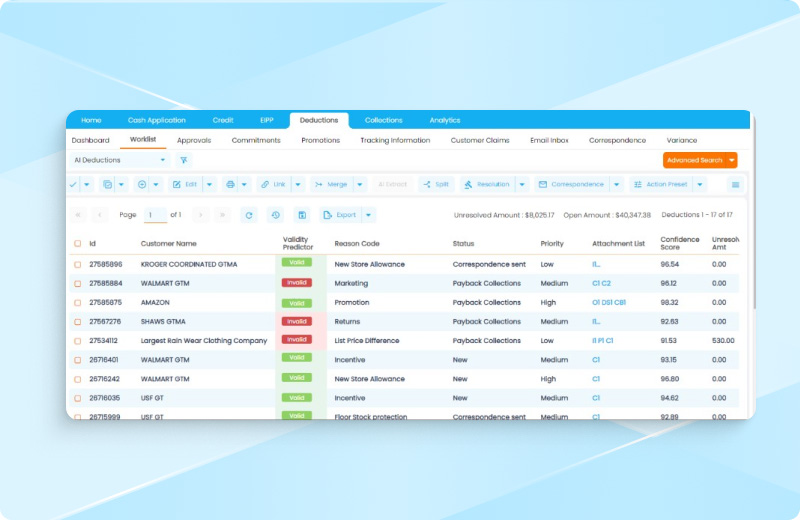The image size is (800, 520).
Task: Tick checkbox for row 26716242
Action: 78,379
